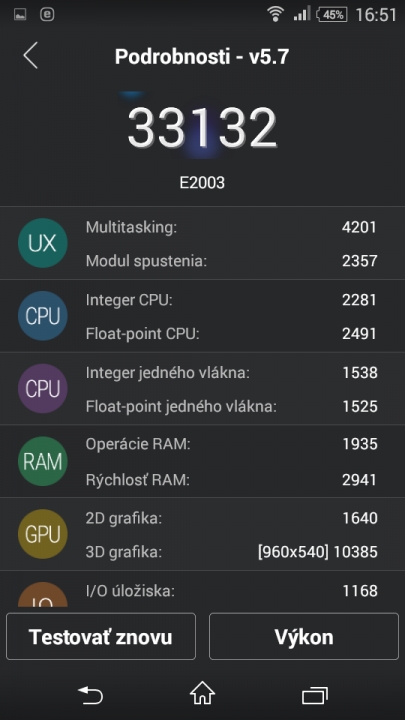Tap the E2003 device model label

pyautogui.click(x=202, y=183)
